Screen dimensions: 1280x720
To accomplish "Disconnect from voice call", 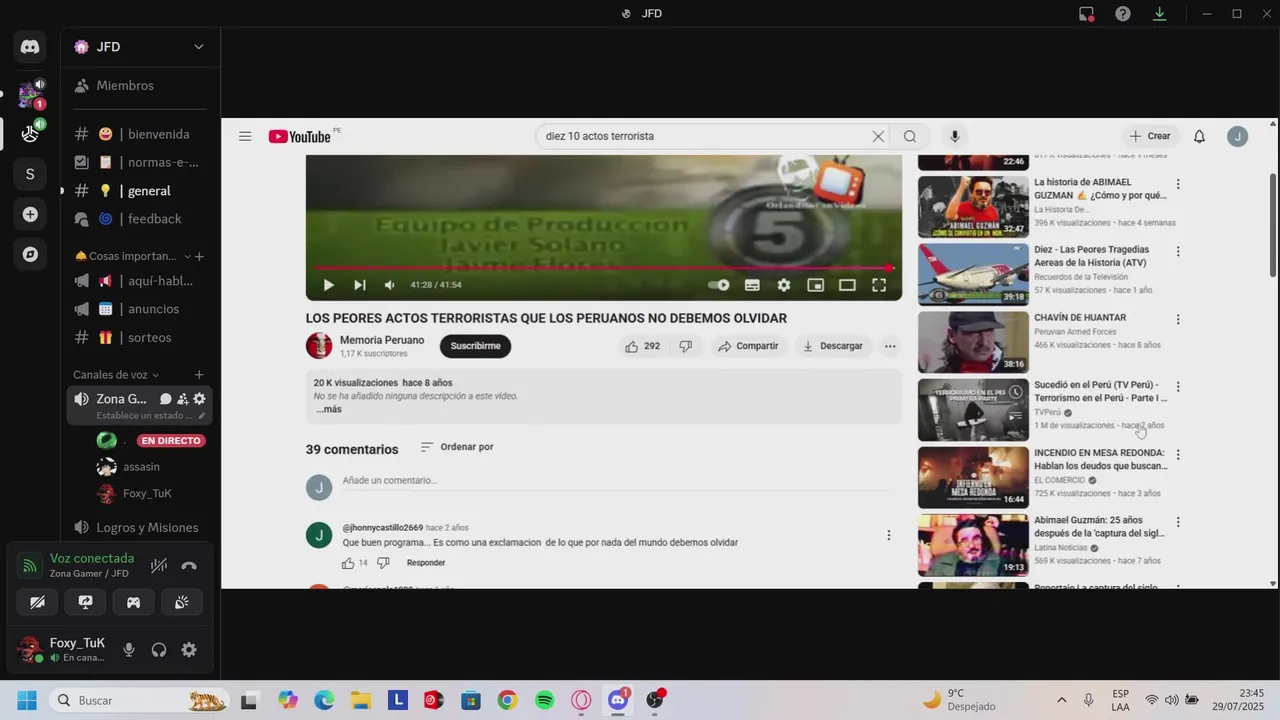I will [x=189, y=566].
